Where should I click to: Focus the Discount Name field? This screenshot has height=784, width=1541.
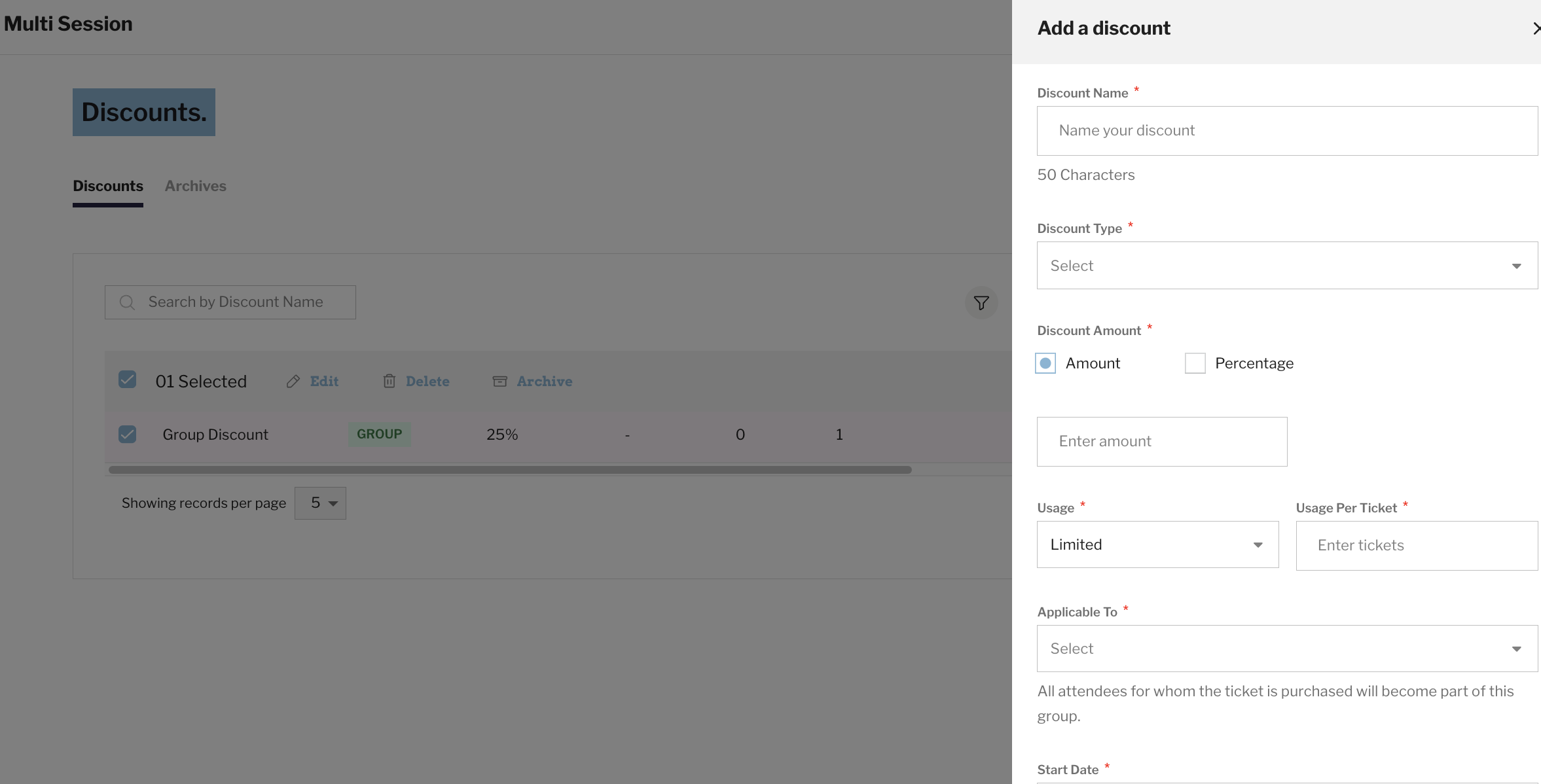[x=1287, y=131]
